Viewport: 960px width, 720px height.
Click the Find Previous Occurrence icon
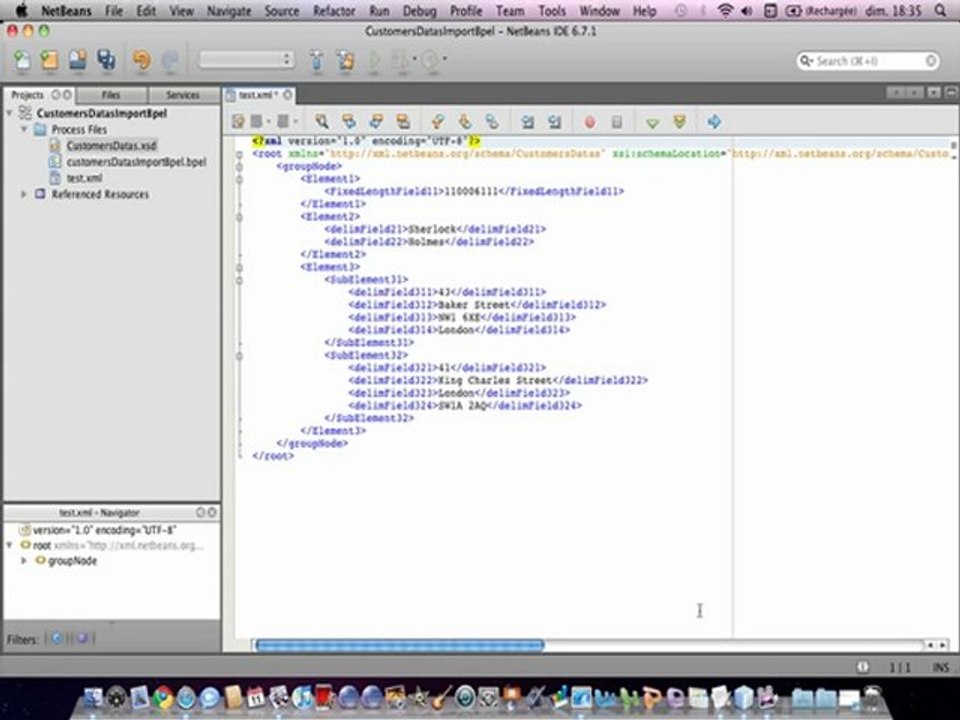pyautogui.click(x=348, y=121)
